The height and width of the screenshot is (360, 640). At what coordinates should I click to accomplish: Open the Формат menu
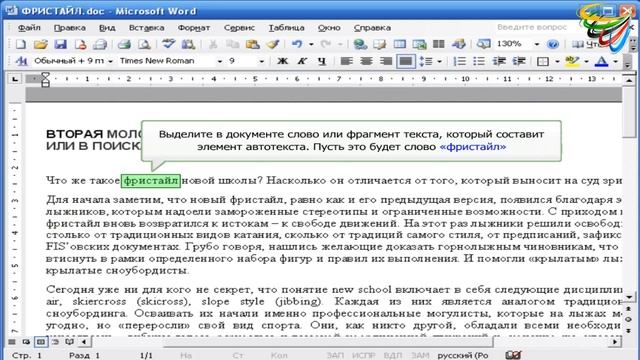click(194, 28)
